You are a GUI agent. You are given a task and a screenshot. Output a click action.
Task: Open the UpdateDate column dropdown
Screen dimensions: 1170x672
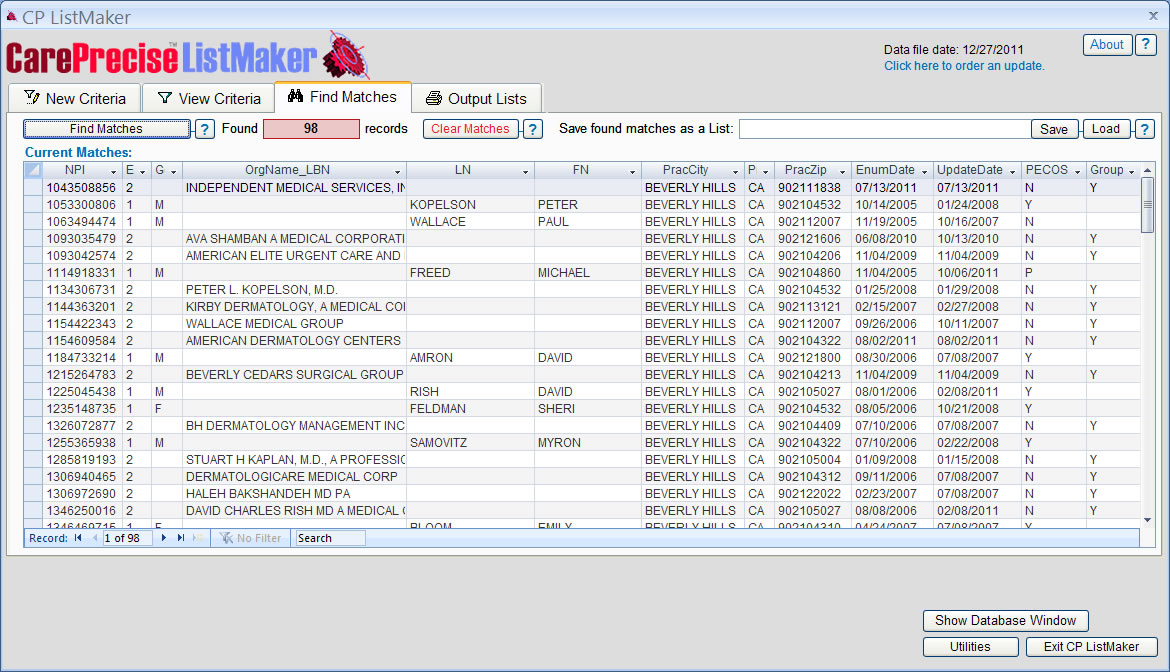tap(1013, 172)
